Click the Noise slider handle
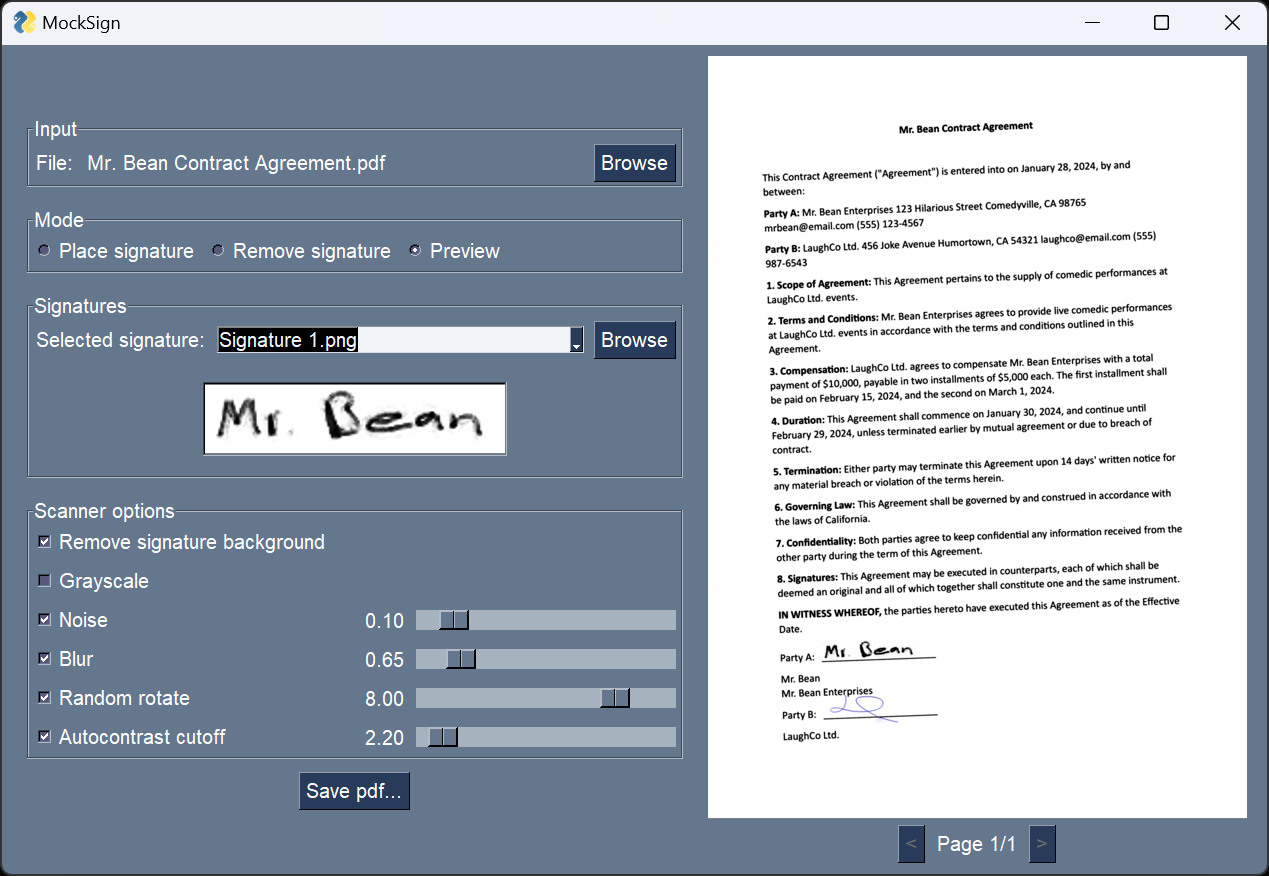Image resolution: width=1269 pixels, height=876 pixels. click(454, 620)
